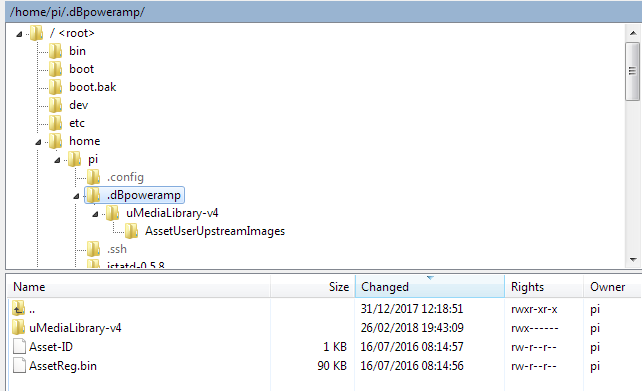The image size is (642, 391).
Task: Click the .ssh folder icon
Action: (x=93, y=249)
